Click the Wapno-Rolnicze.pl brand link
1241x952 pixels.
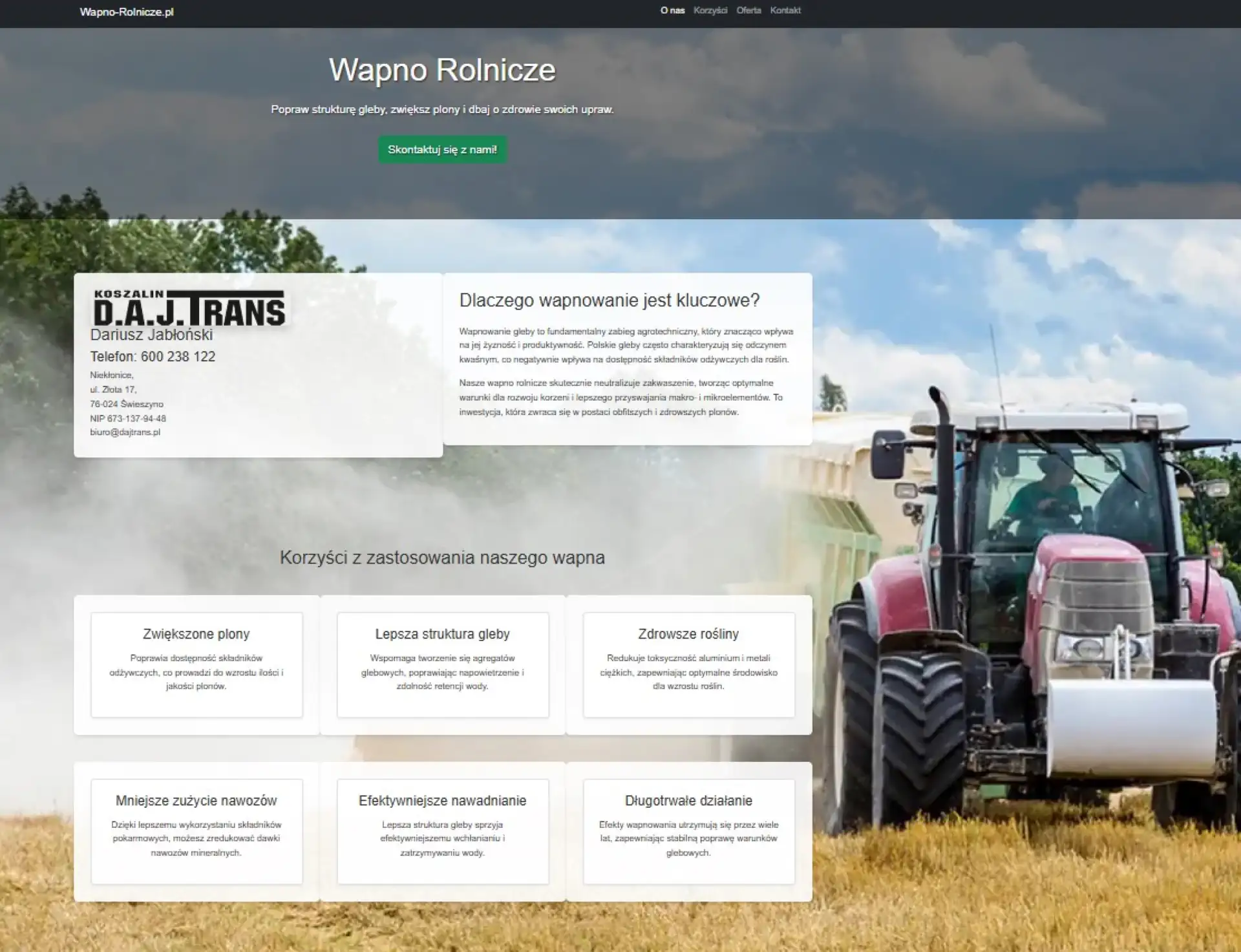pyautogui.click(x=127, y=12)
